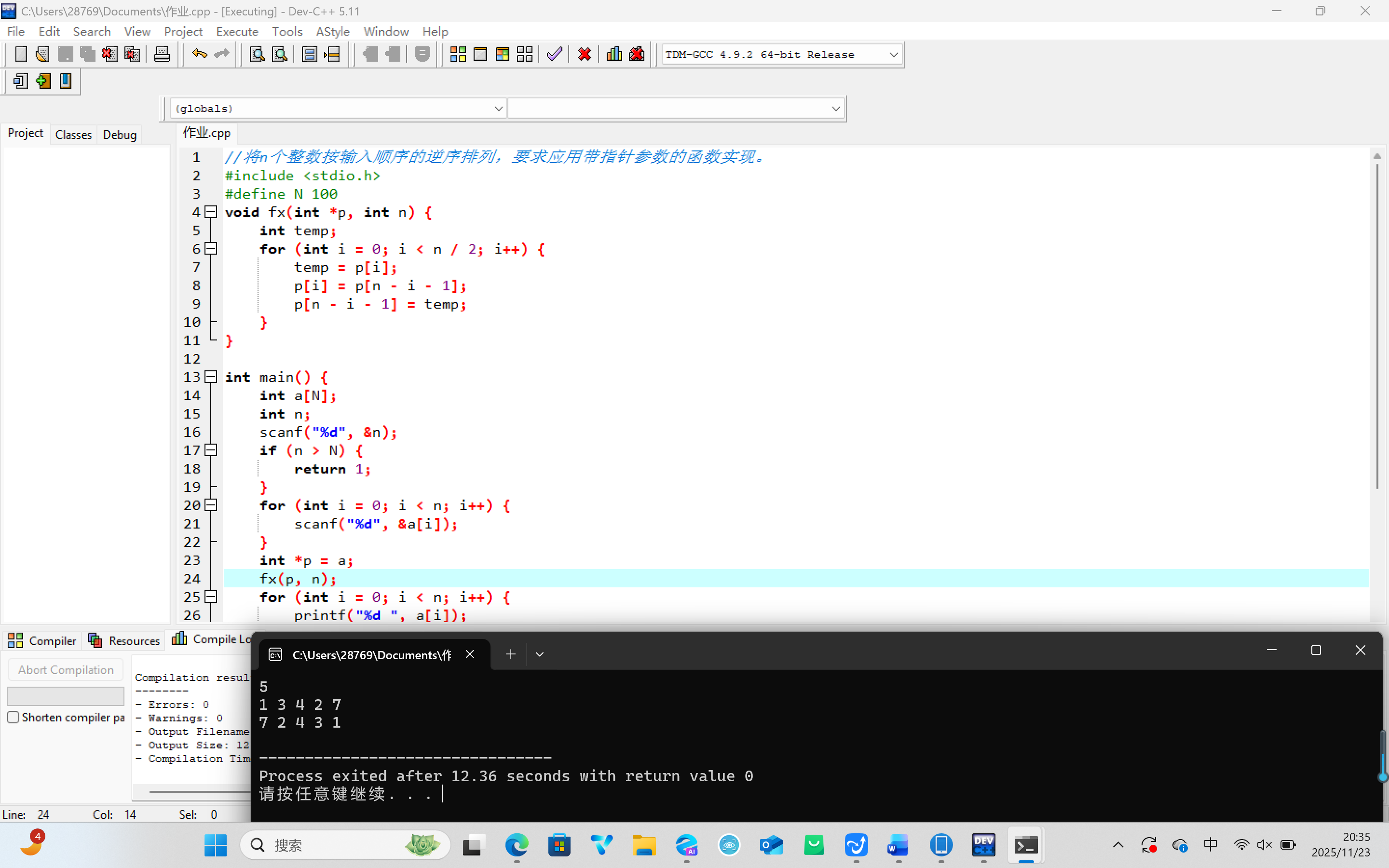Switch to the Classes tab

(73, 135)
